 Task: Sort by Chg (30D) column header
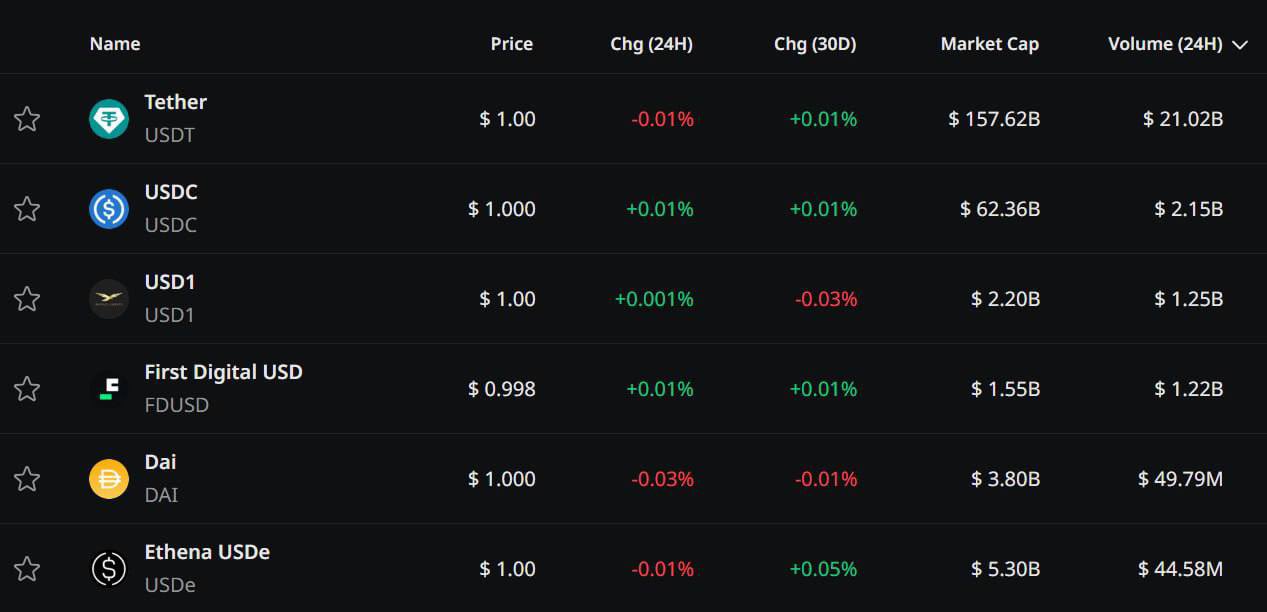coord(815,44)
